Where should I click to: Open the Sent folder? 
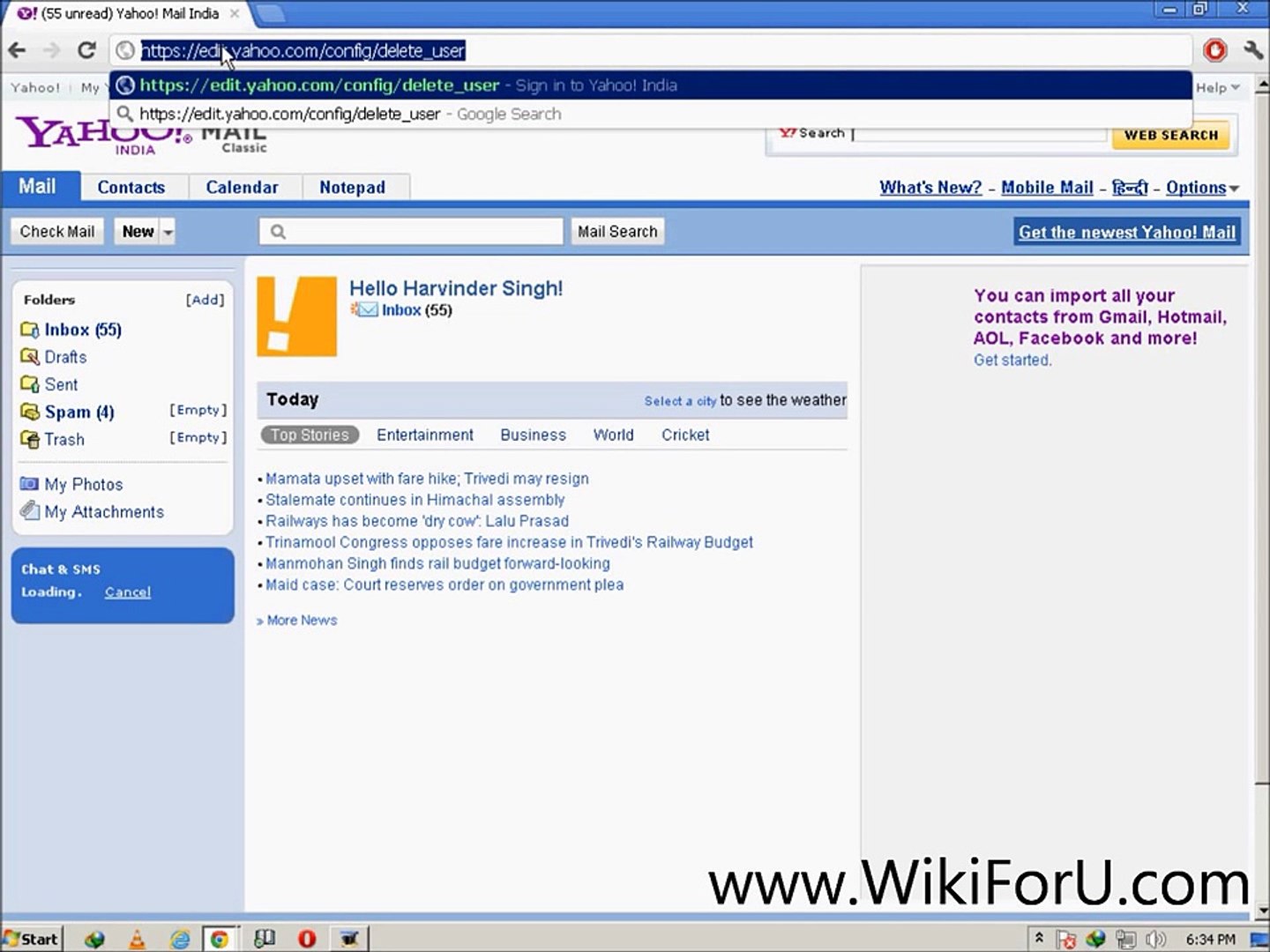click(x=61, y=384)
